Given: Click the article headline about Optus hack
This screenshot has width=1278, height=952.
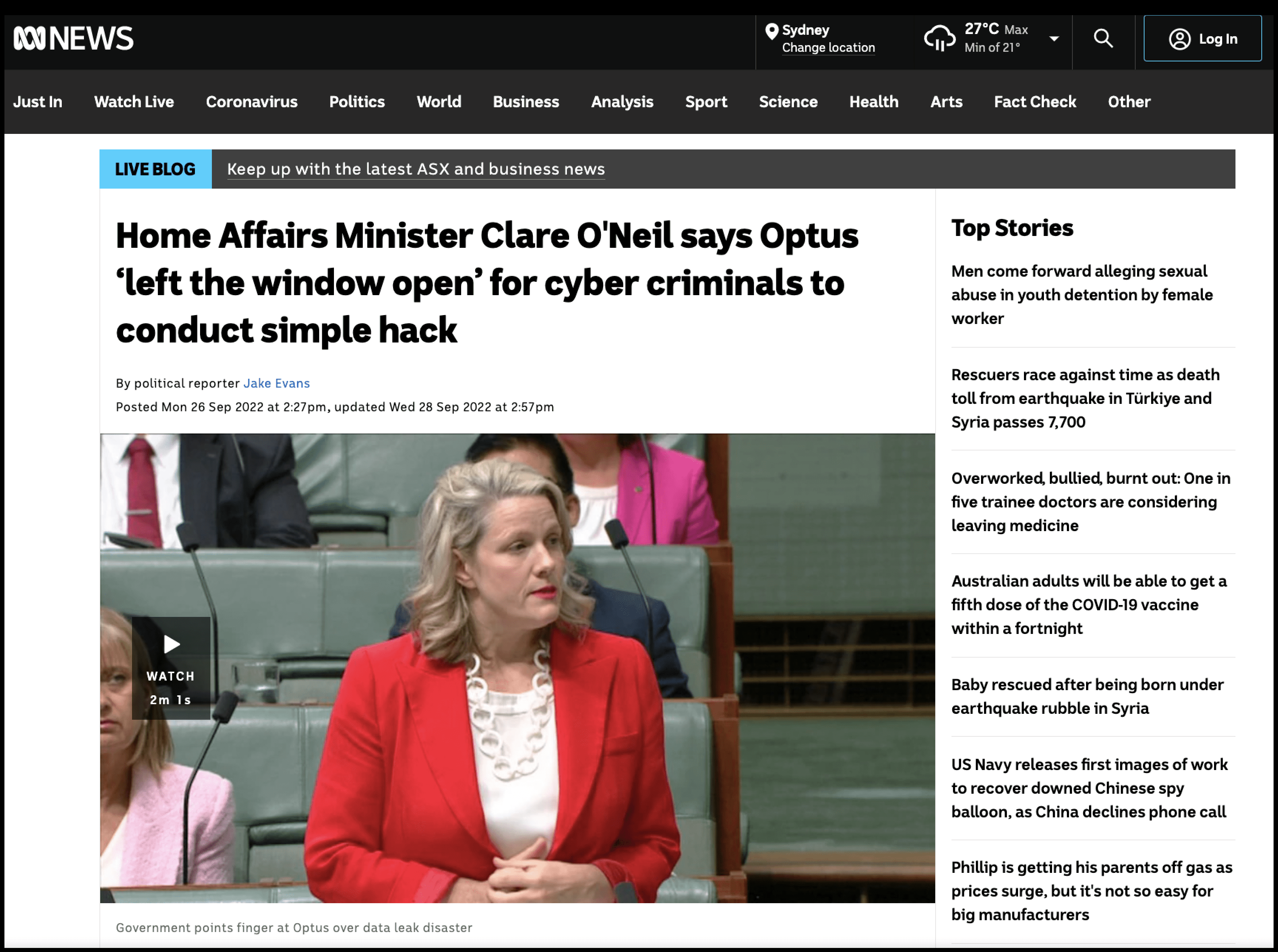Looking at the screenshot, I should [x=487, y=283].
